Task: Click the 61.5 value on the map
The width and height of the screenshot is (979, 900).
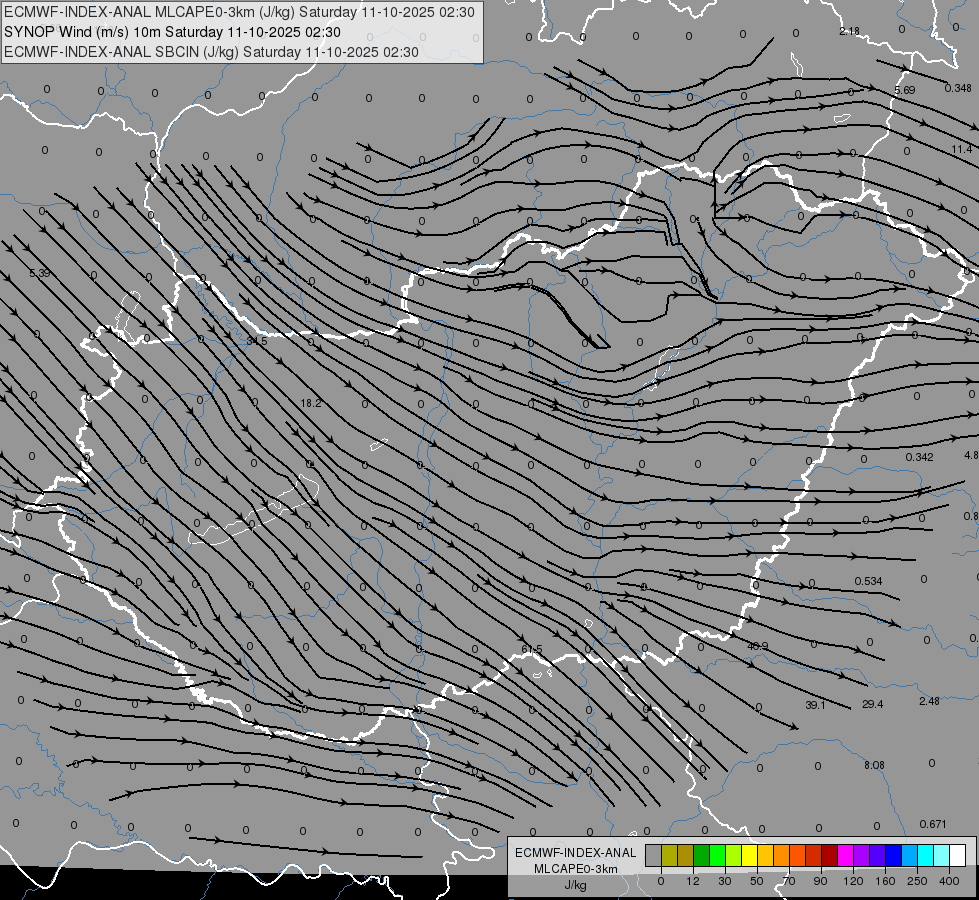Action: pos(532,650)
